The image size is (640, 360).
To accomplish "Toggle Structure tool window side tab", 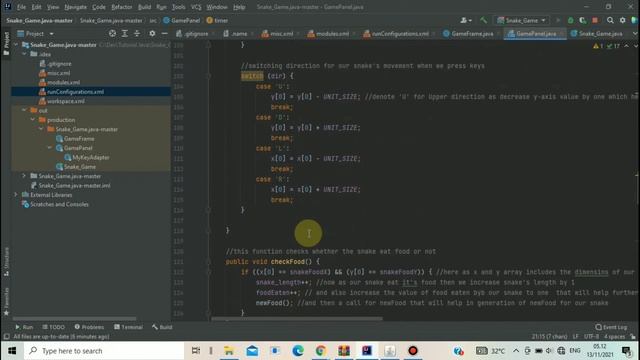I will click(6, 262).
